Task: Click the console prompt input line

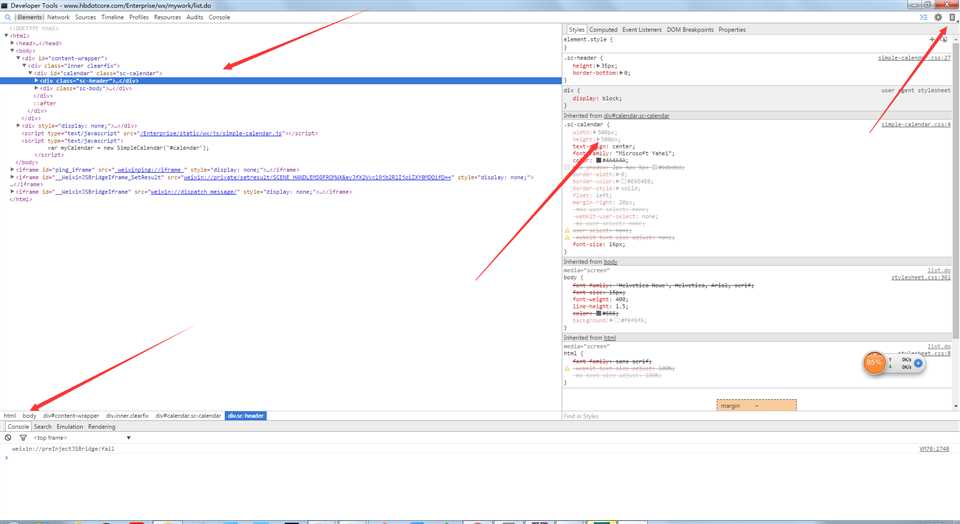Action: pos(478,457)
